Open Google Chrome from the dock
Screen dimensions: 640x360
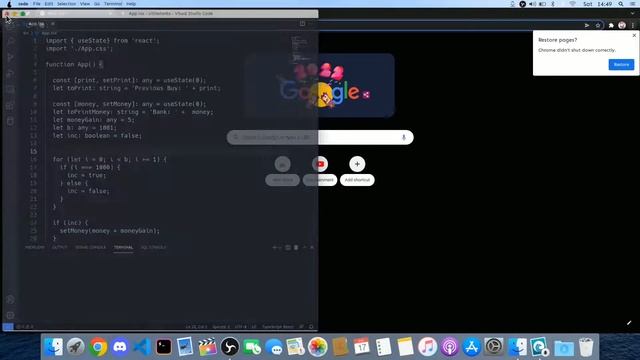pos(98,347)
